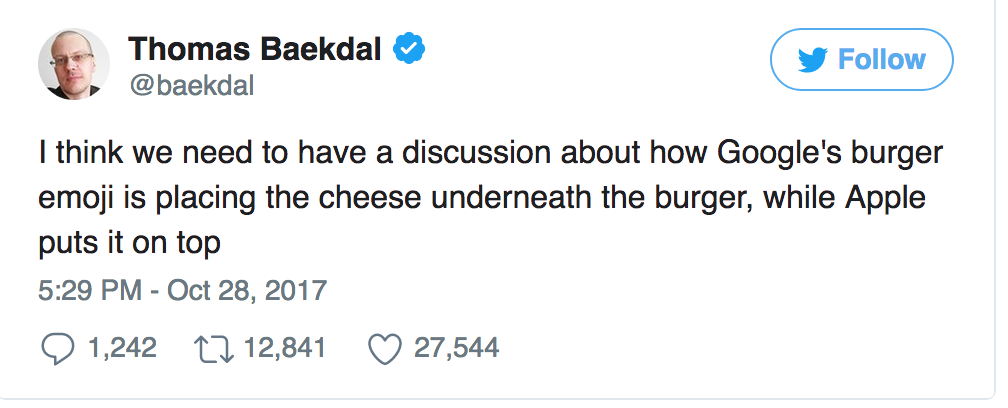1008x408 pixels.
Task: Click the Oct 28, 2017 date
Action: click(245, 291)
